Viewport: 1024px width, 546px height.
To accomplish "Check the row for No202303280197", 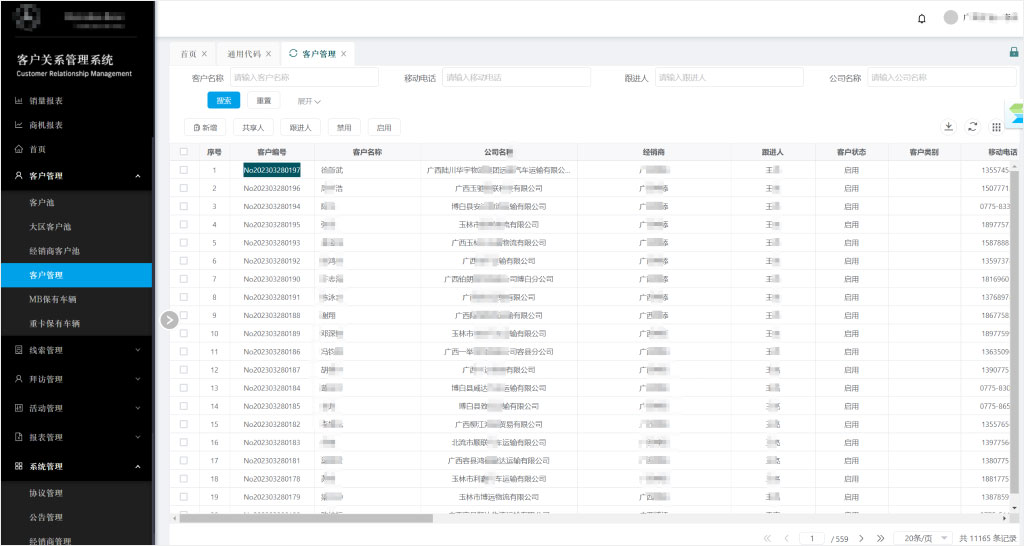I will point(184,170).
